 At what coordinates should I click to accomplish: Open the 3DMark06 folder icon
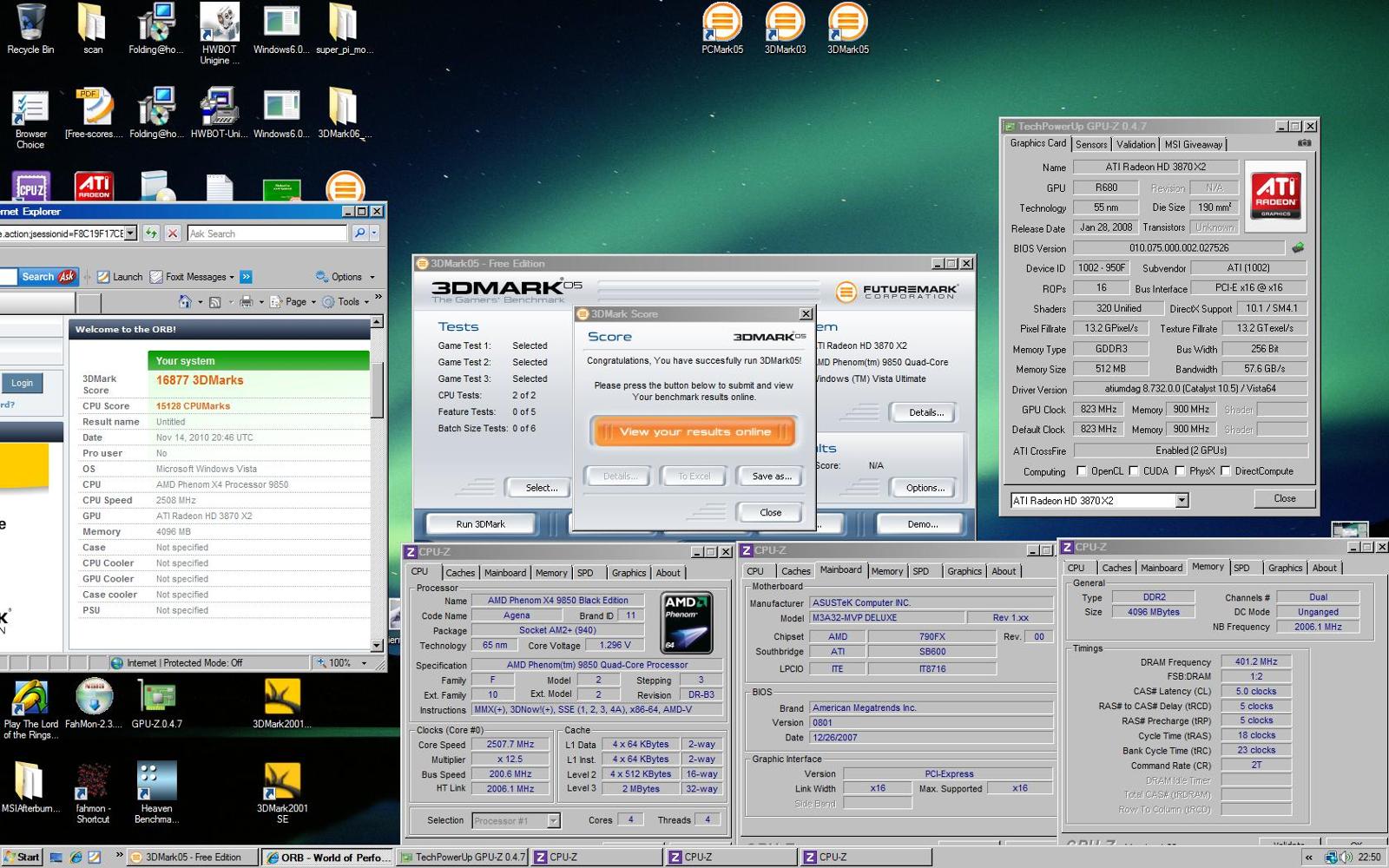[344, 114]
